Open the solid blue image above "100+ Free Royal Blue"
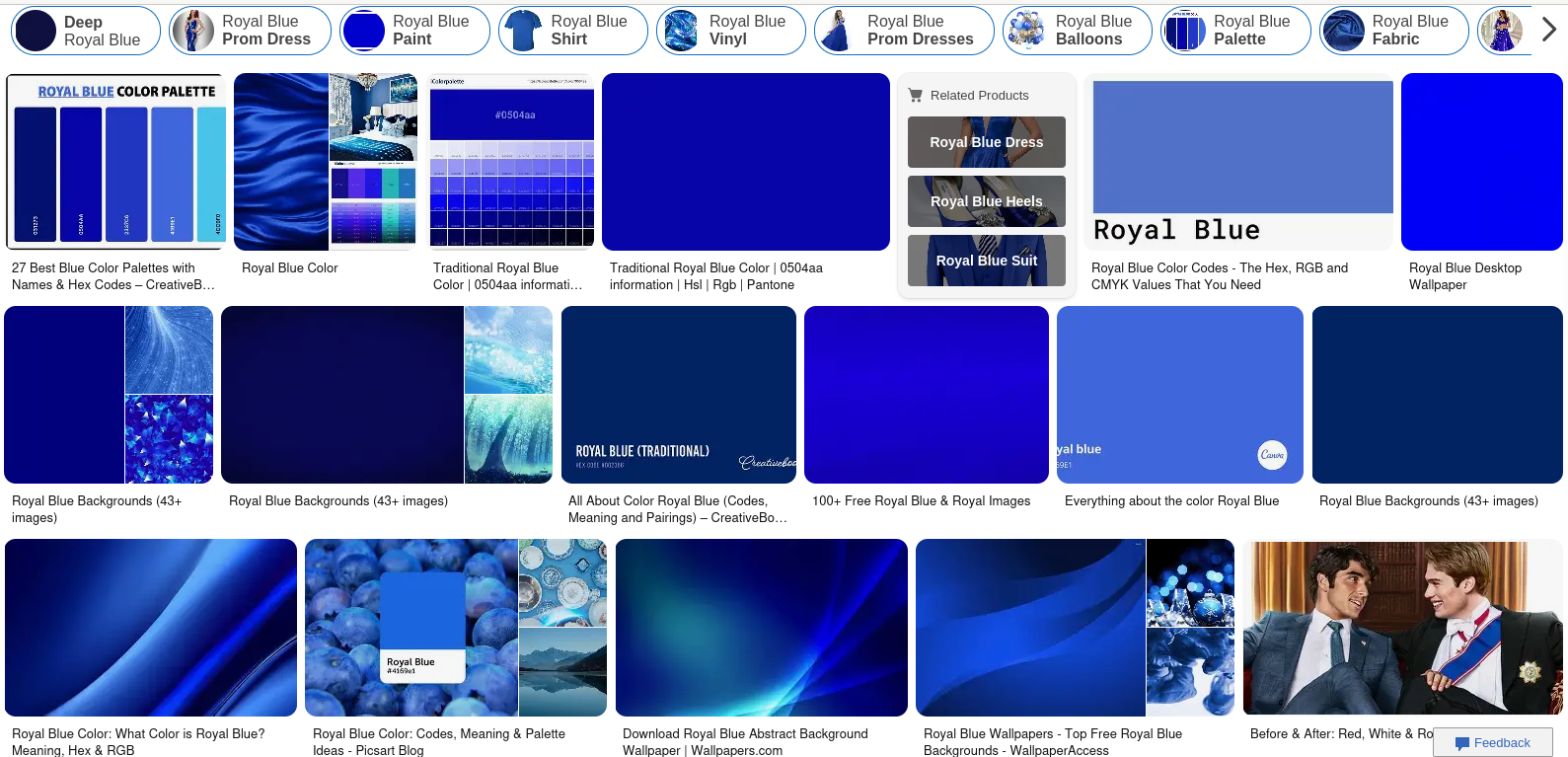This screenshot has height=757, width=1568. (x=927, y=395)
